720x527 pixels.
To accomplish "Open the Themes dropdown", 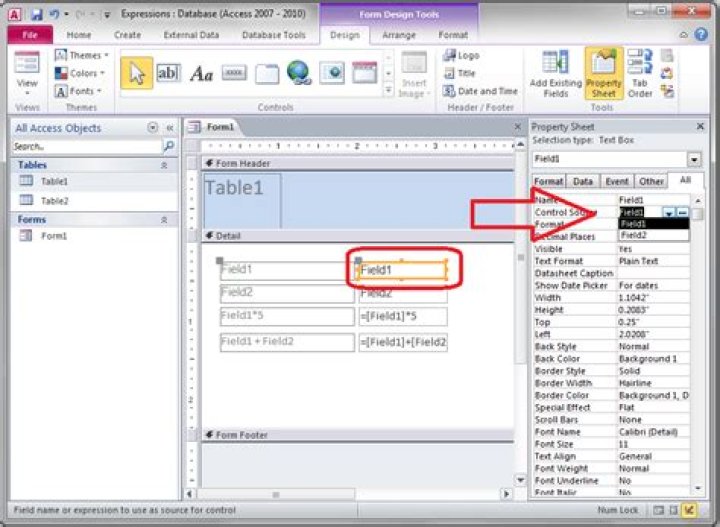I will [83, 56].
